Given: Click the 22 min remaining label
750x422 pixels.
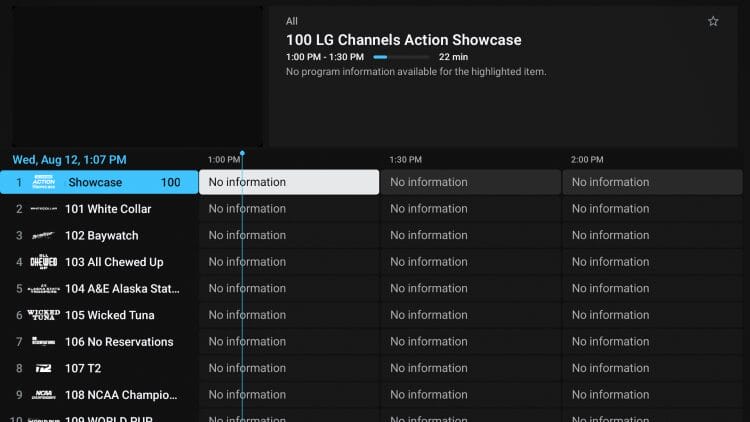Looking at the screenshot, I should click(453, 57).
